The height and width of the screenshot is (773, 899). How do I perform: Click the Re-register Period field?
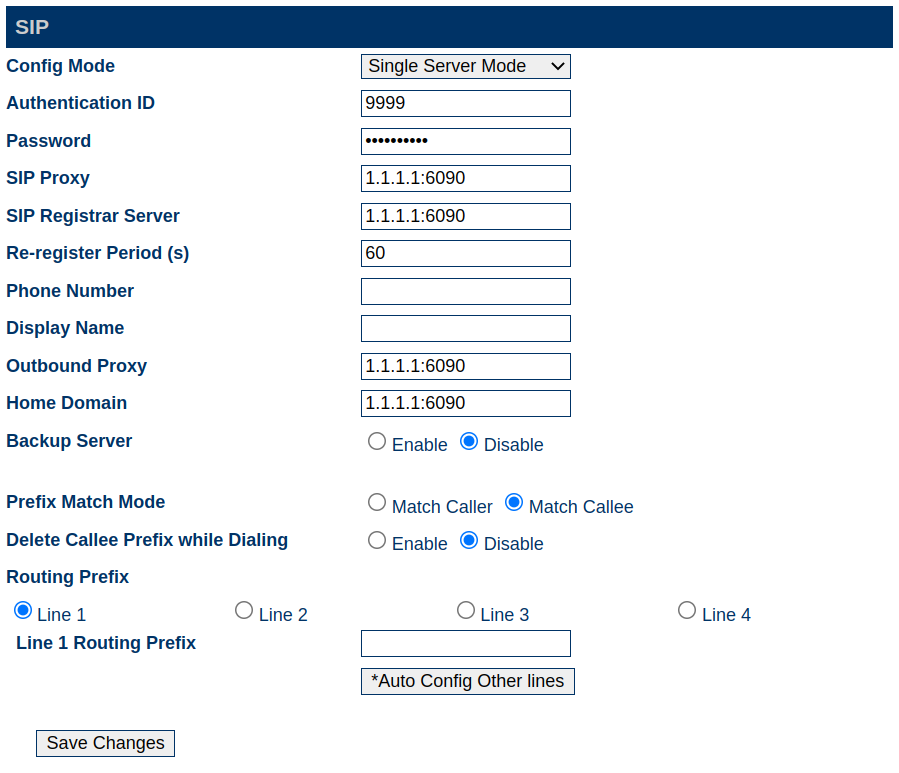tap(466, 253)
